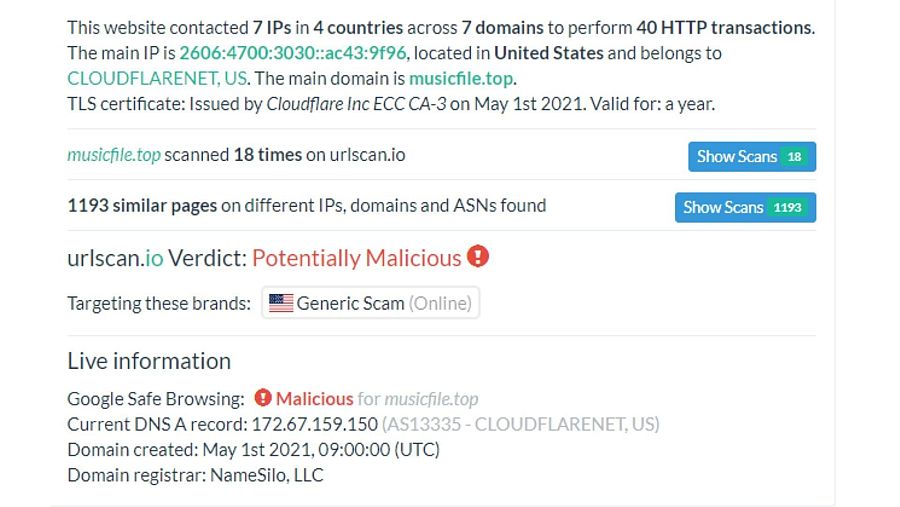Click urlscan.io link in the Verdict heading
This screenshot has width=900, height=507.
pyautogui.click(x=115, y=258)
